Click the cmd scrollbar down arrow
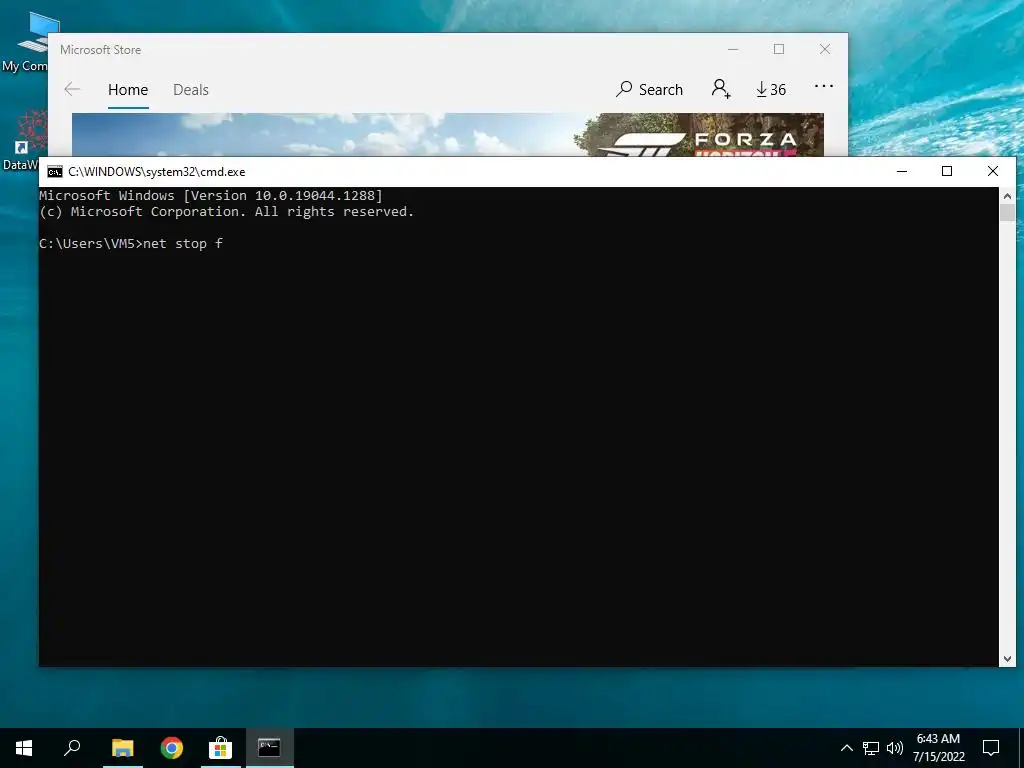Screen dimensions: 1024x768 pyautogui.click(x=1007, y=659)
